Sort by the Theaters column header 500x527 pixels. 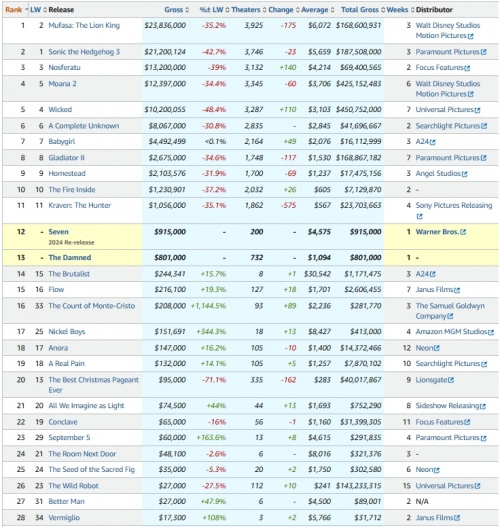[x=248, y=10]
